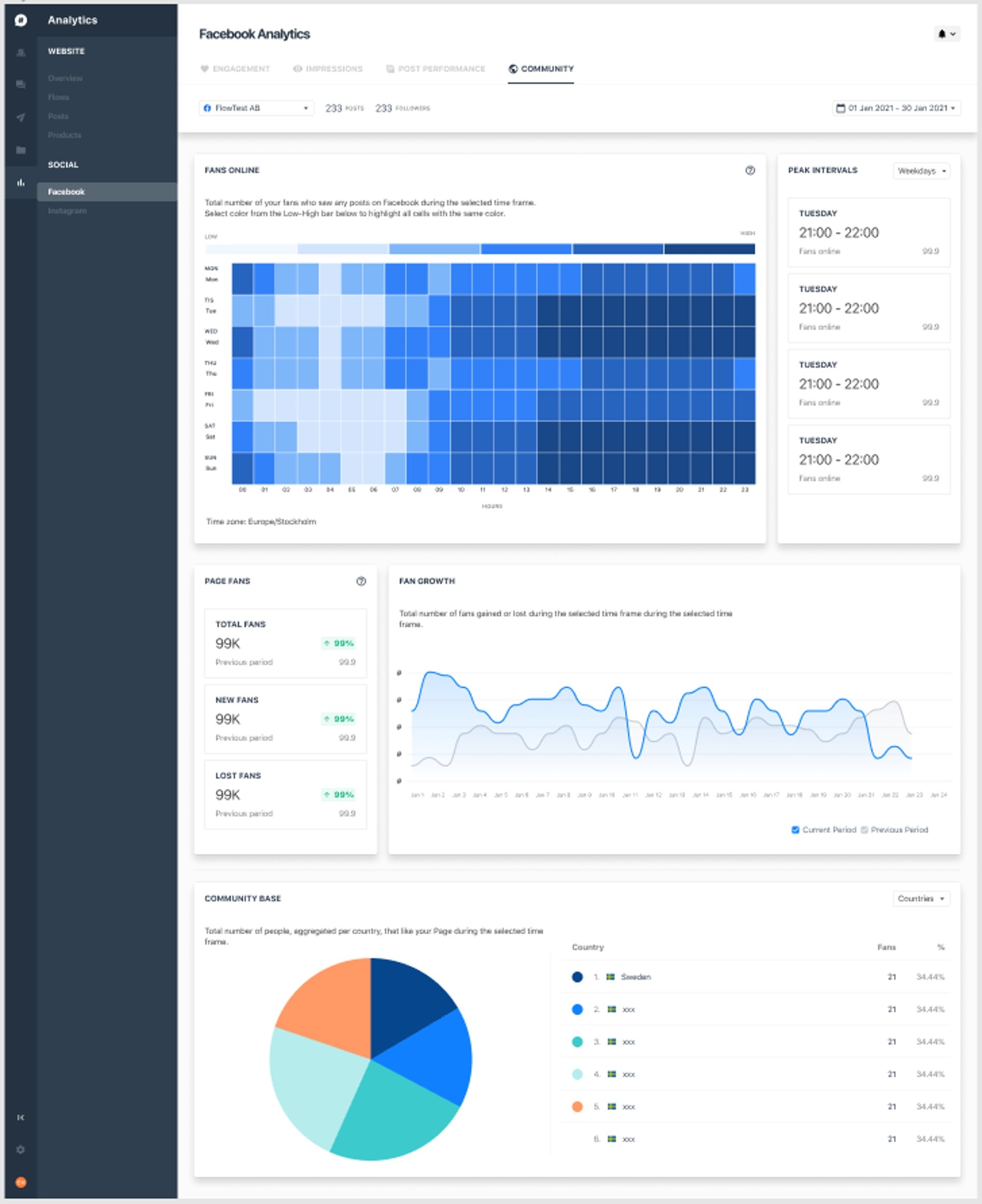
Task: Click the Fans Online help question icon
Action: (x=750, y=170)
